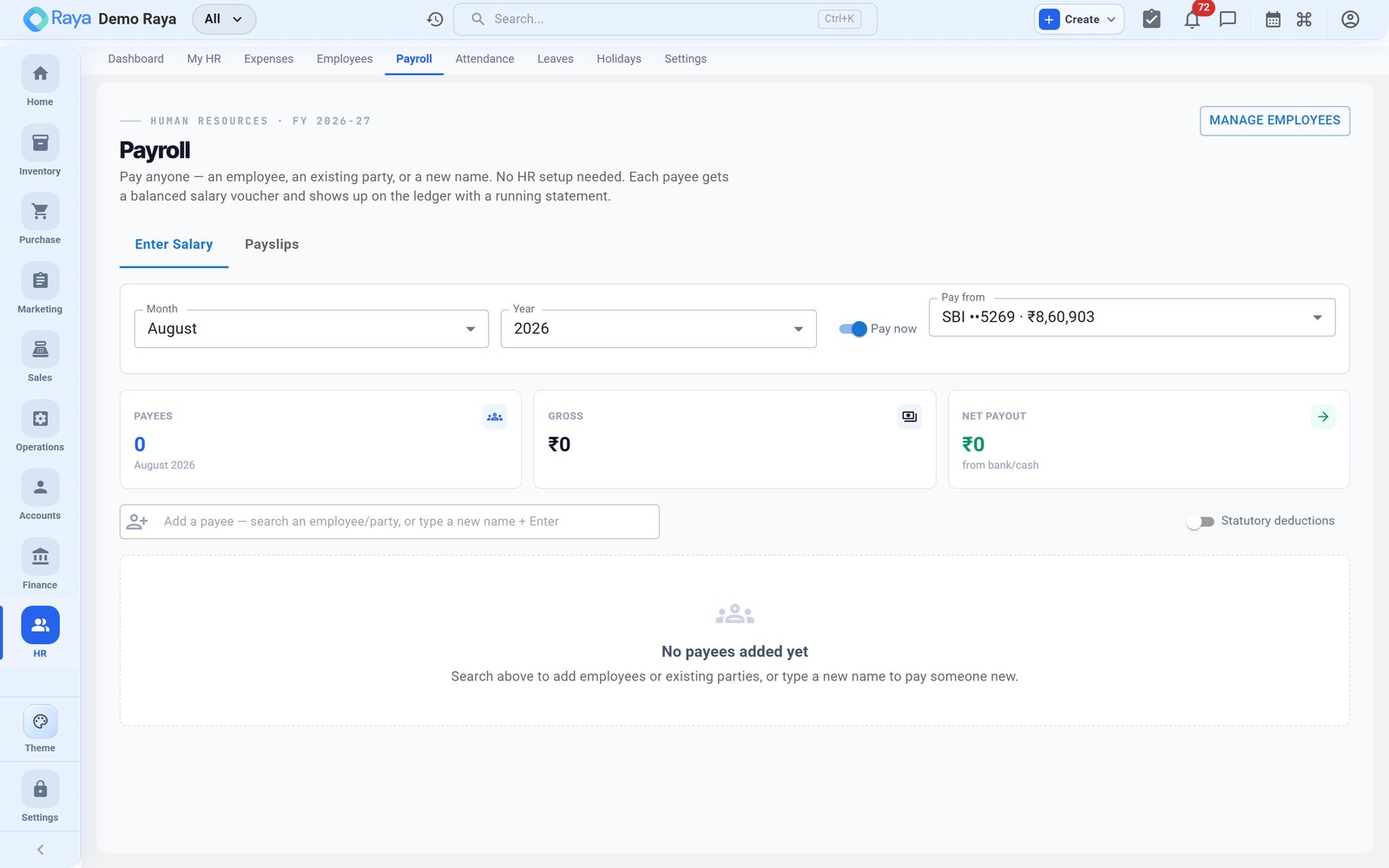This screenshot has height=868, width=1389.
Task: Open the HR Settings tab
Action: point(686,59)
